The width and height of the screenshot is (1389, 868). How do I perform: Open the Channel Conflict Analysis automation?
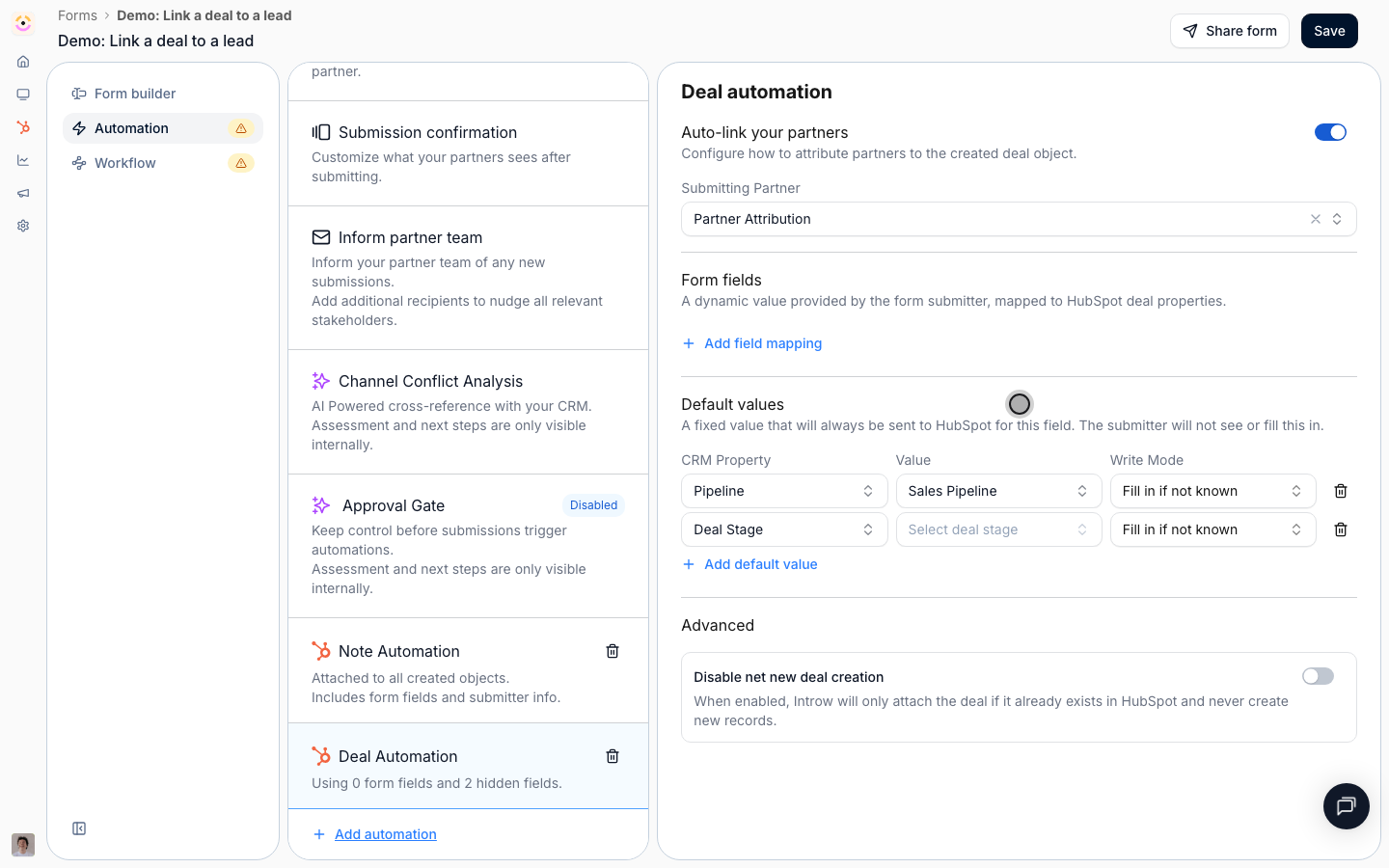click(468, 412)
